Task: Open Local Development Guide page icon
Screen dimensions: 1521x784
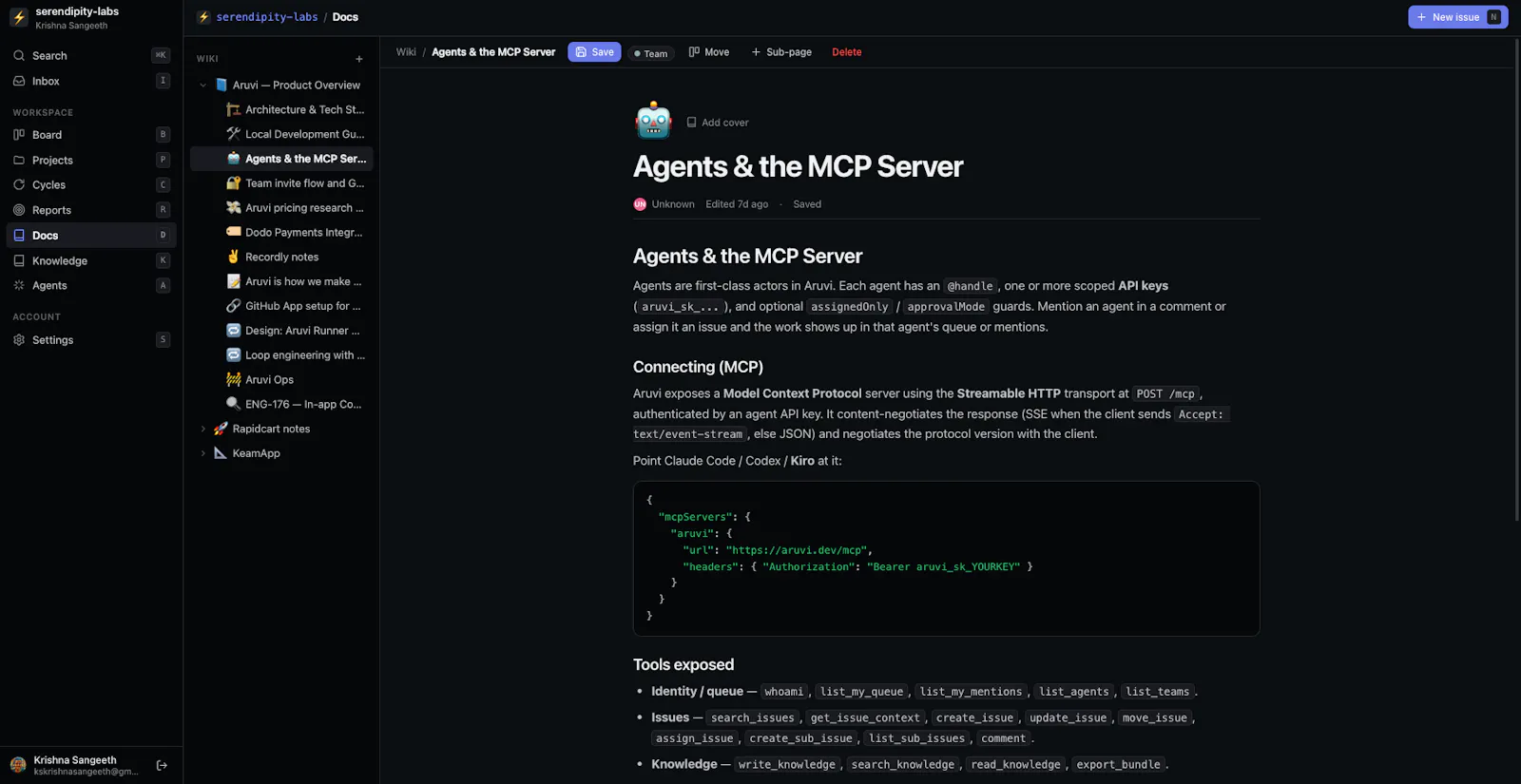Action: click(233, 134)
